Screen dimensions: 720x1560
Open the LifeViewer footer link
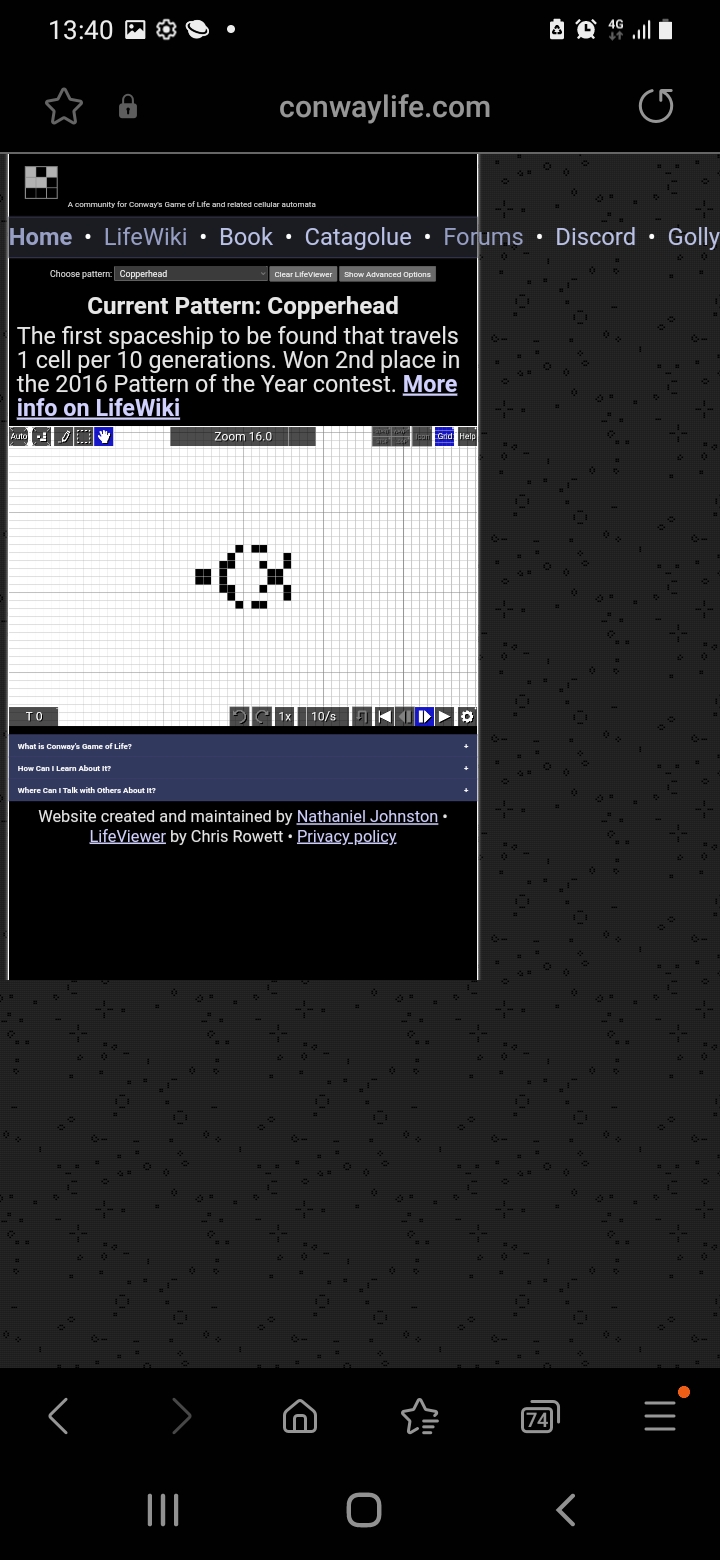tap(127, 836)
